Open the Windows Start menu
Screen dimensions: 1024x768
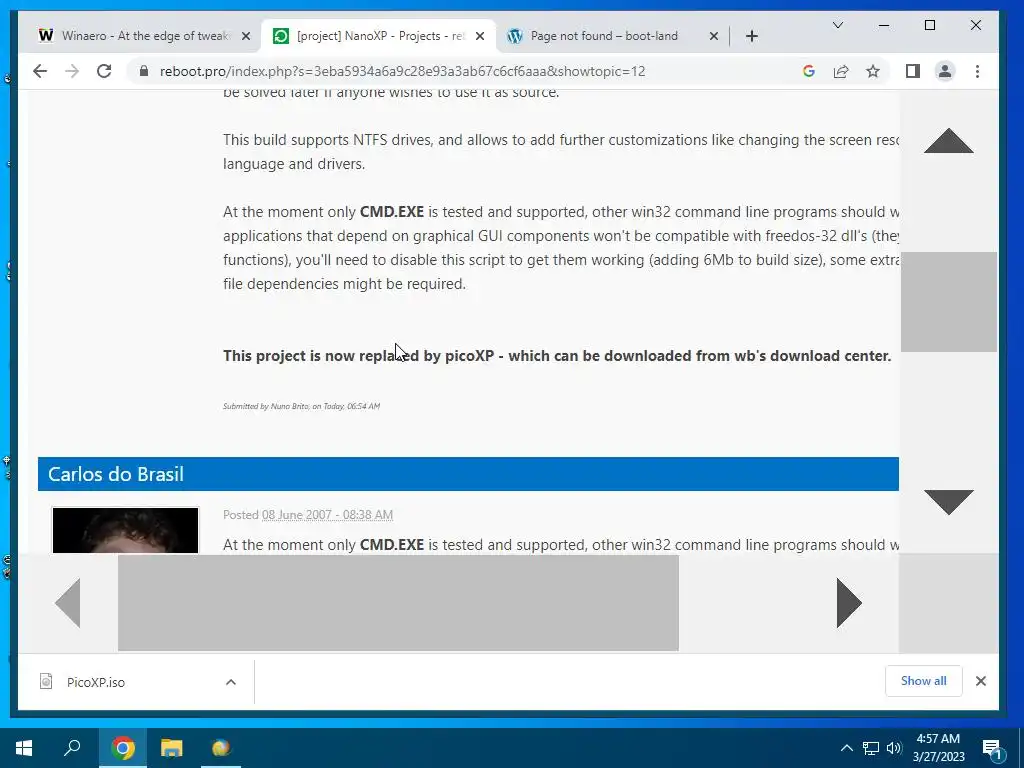(x=24, y=748)
